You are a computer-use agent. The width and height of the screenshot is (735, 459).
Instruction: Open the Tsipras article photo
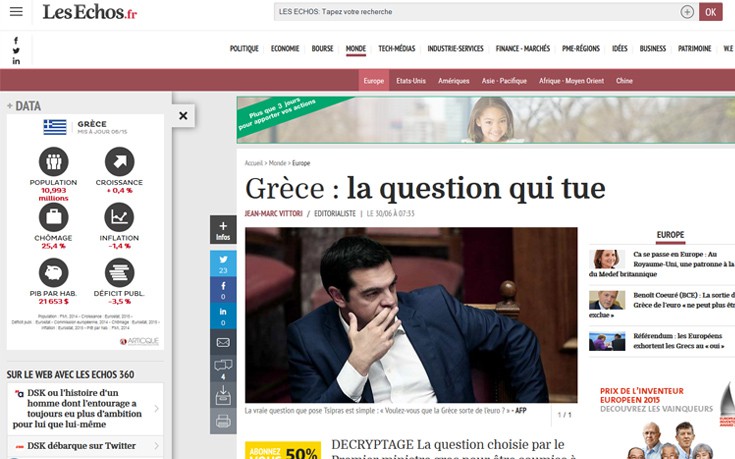click(411, 314)
